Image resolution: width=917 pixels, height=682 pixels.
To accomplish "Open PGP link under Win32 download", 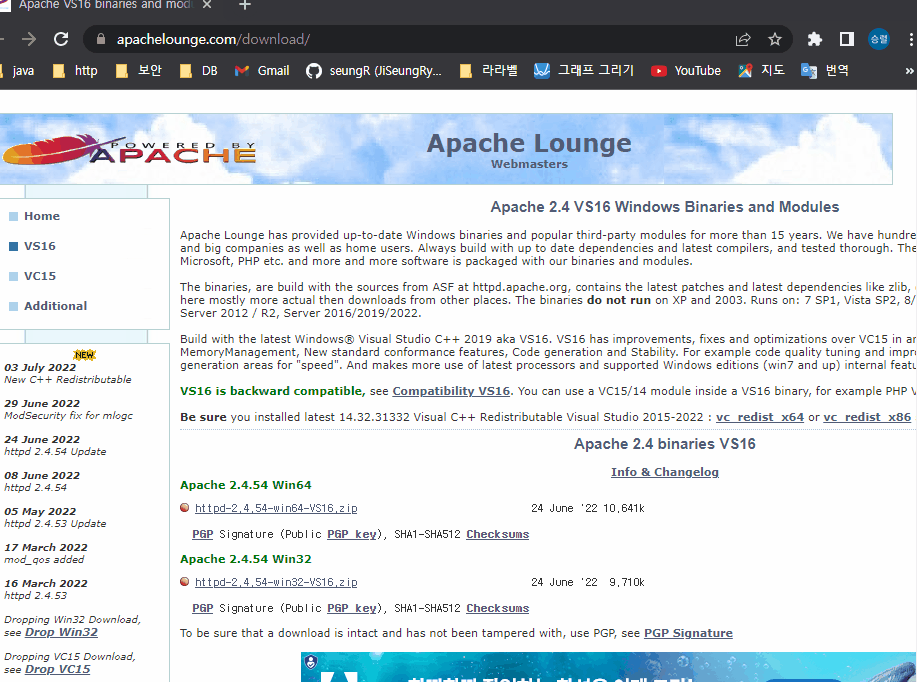I will (x=202, y=608).
